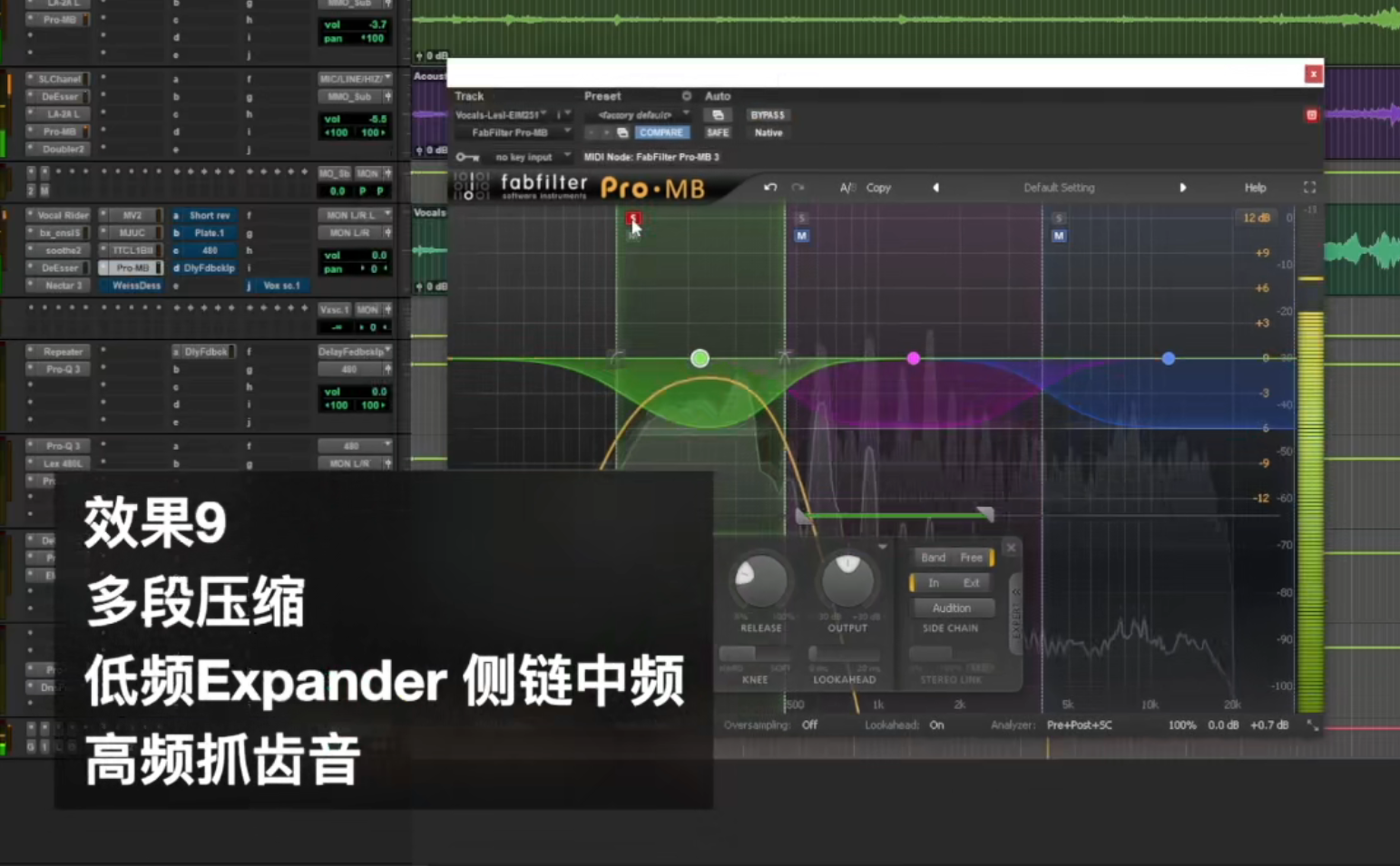Screen dimensions: 1400x866
Task: Go to the previous preset with left arrow
Action: [x=935, y=188]
